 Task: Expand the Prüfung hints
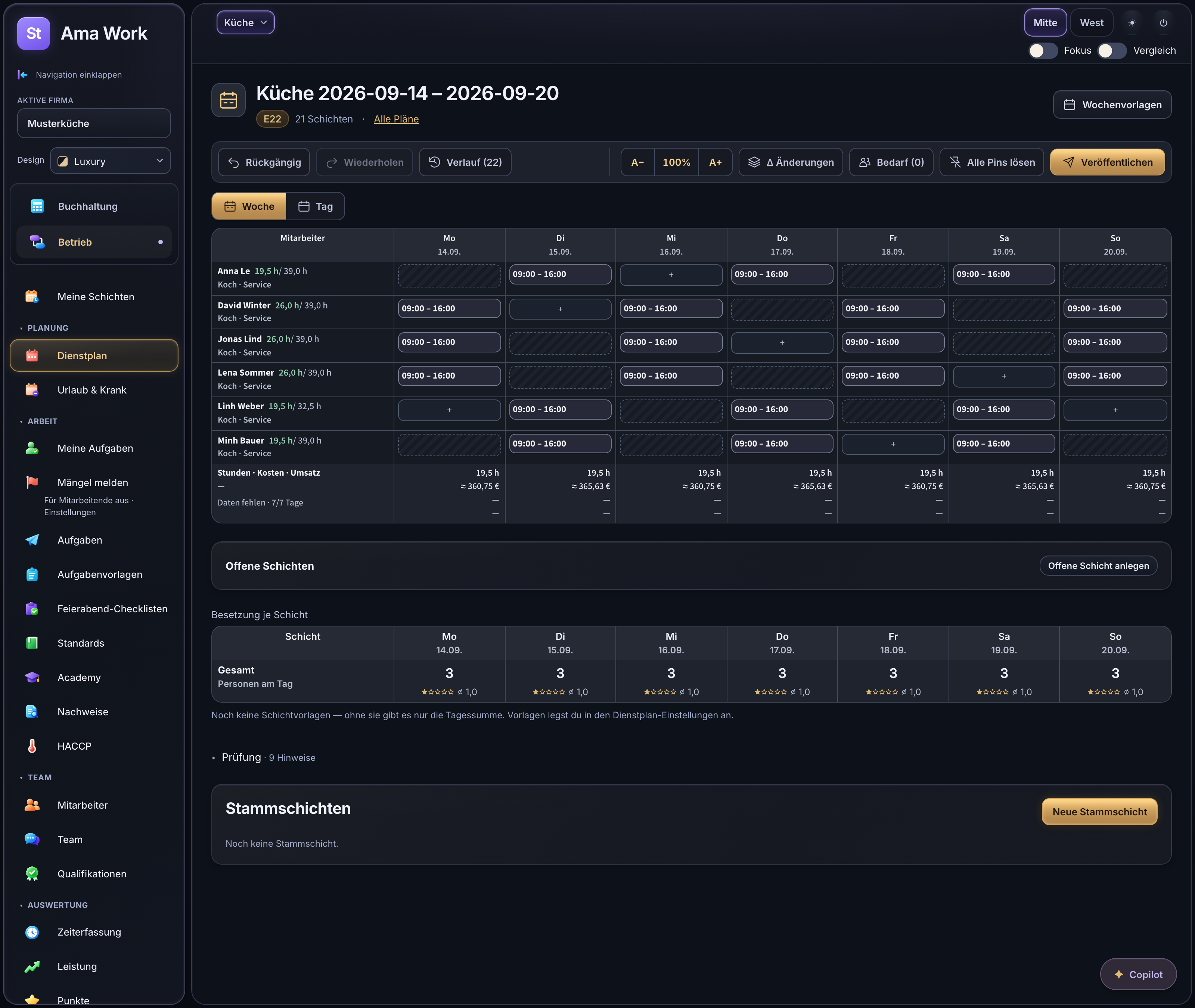tap(263, 757)
